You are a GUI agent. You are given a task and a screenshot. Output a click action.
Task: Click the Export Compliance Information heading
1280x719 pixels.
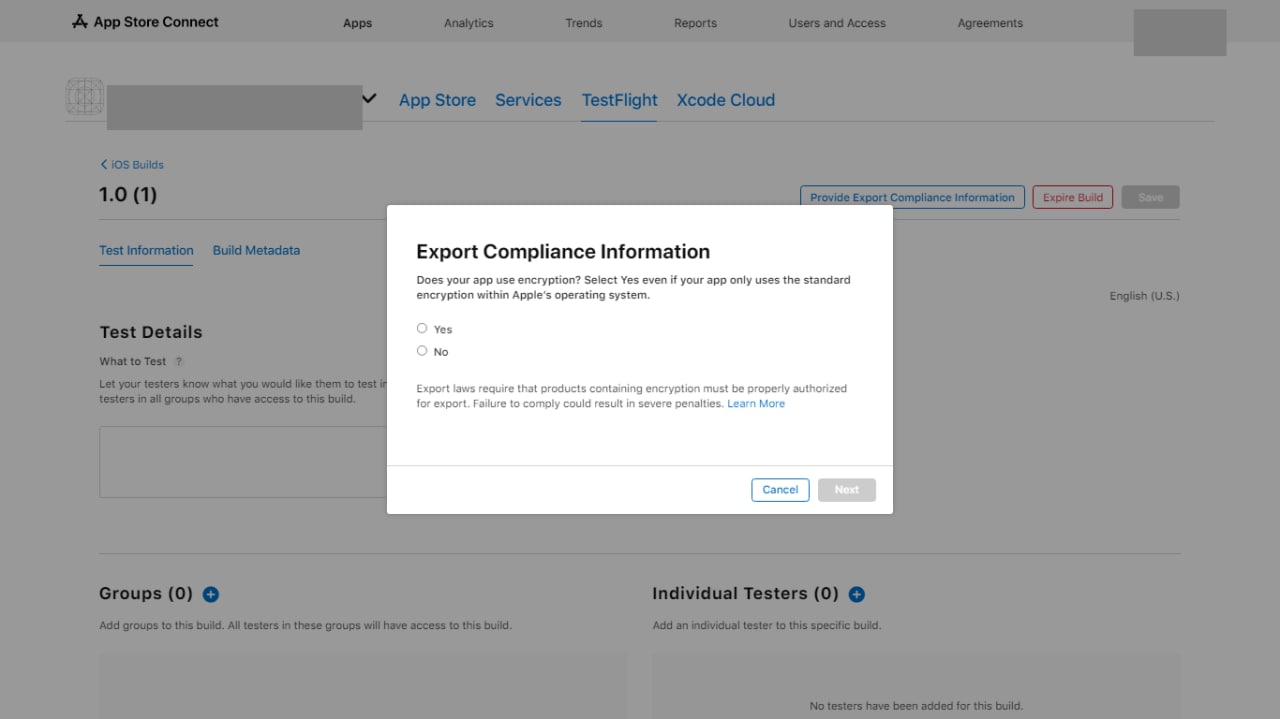pyautogui.click(x=563, y=252)
